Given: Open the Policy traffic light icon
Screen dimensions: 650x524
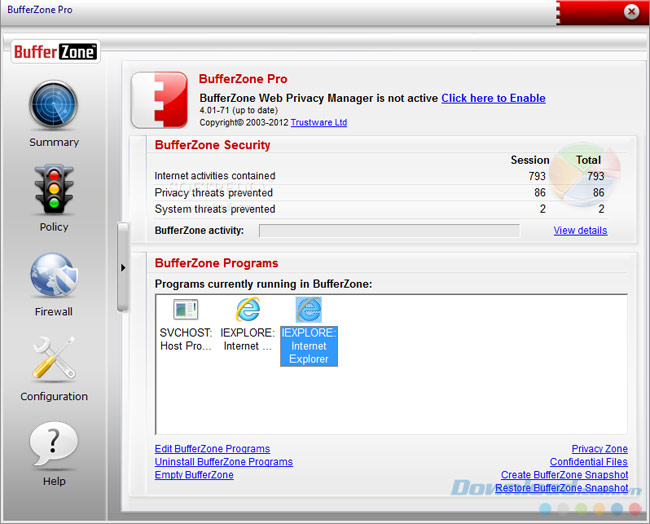Looking at the screenshot, I should tap(54, 189).
